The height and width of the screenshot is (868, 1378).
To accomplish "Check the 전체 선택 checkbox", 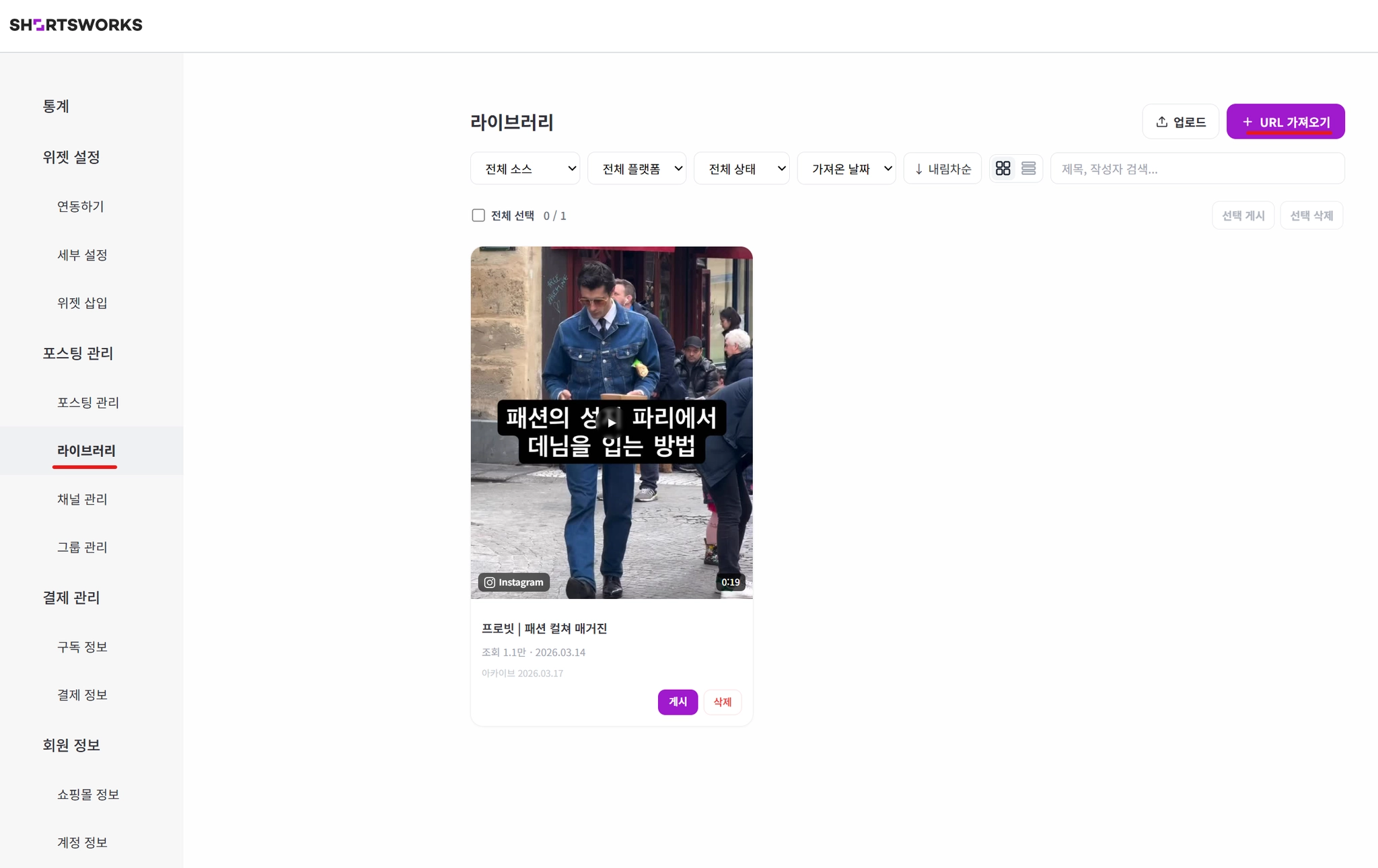I will pos(478,215).
